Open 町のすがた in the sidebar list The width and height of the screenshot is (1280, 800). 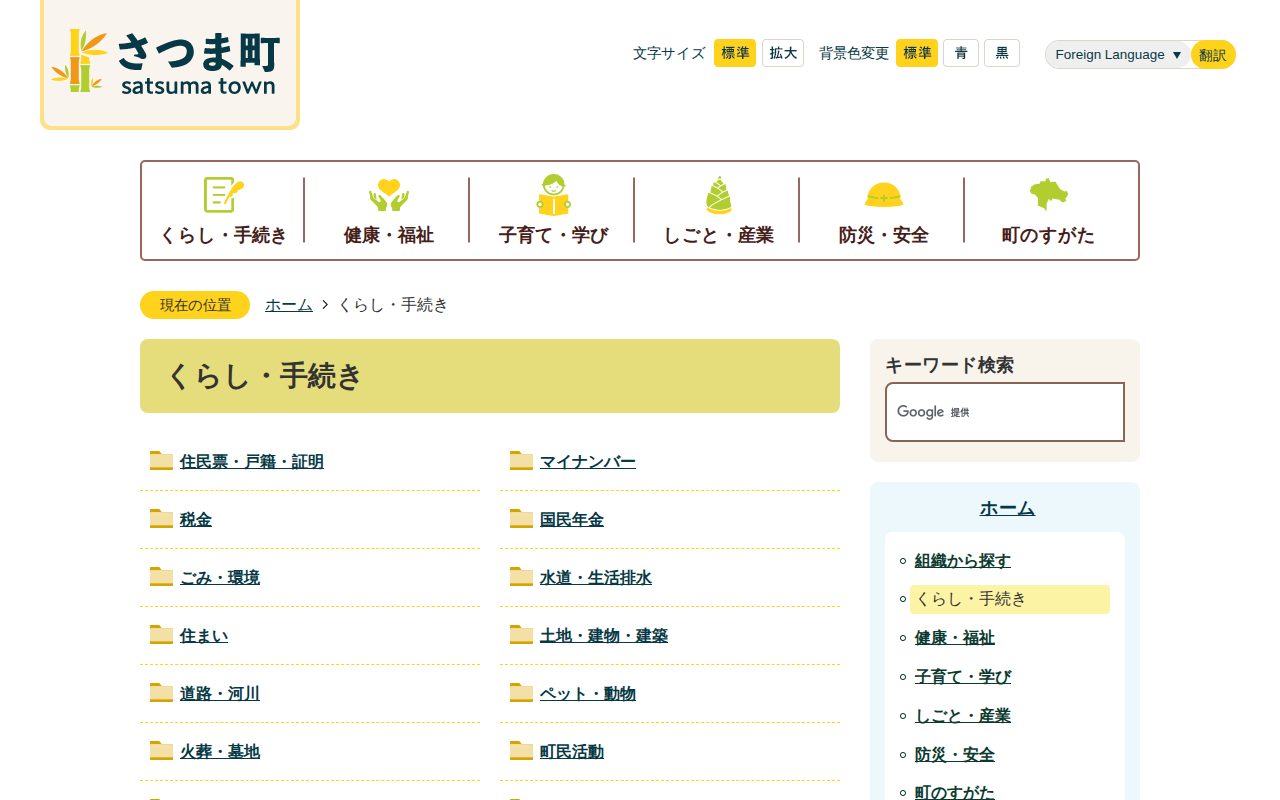955,792
